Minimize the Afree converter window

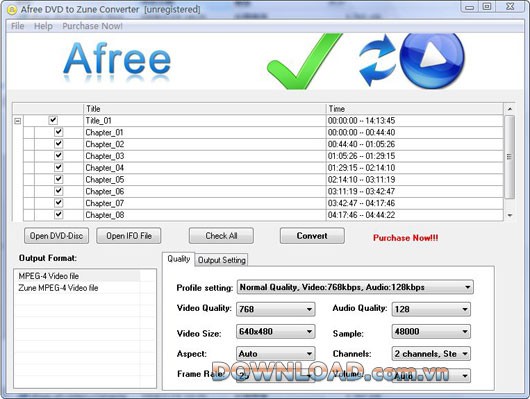(x=469, y=7)
